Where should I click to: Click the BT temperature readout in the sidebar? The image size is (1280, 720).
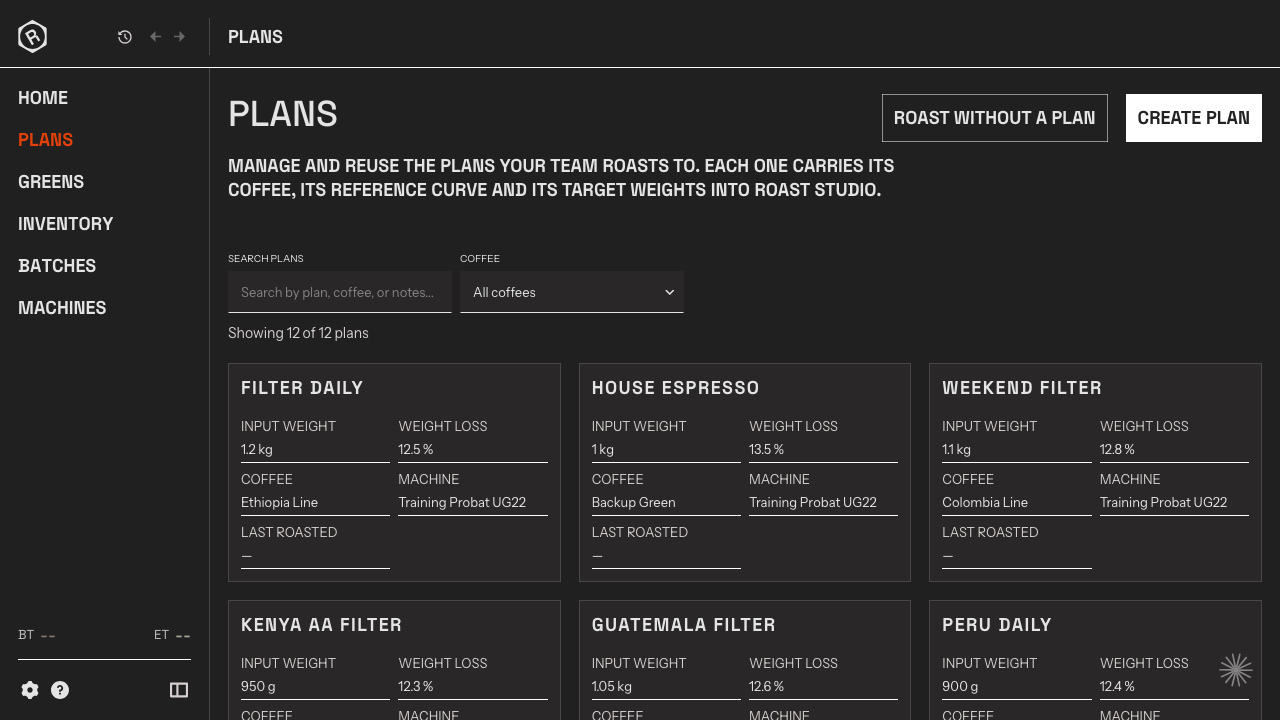(37, 635)
